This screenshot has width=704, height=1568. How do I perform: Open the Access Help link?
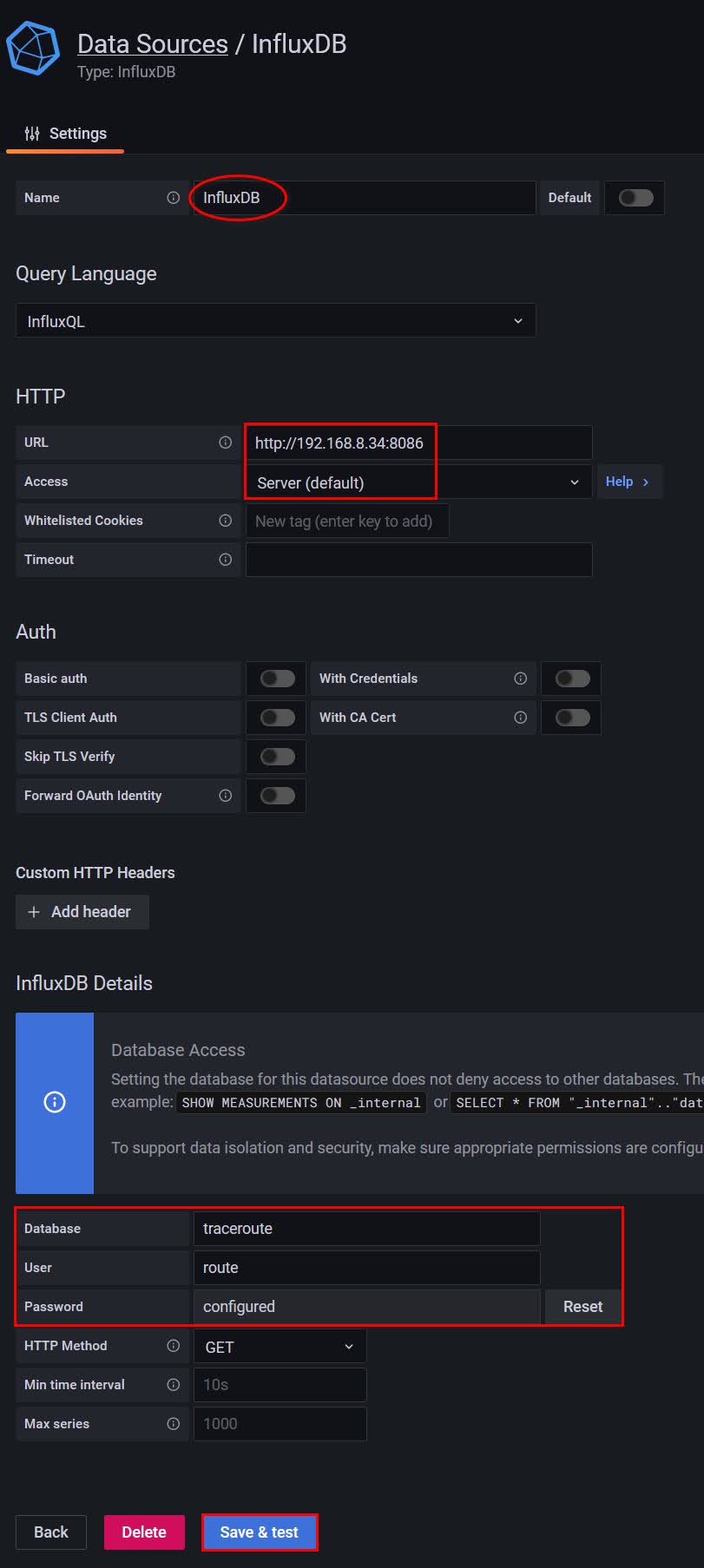629,482
